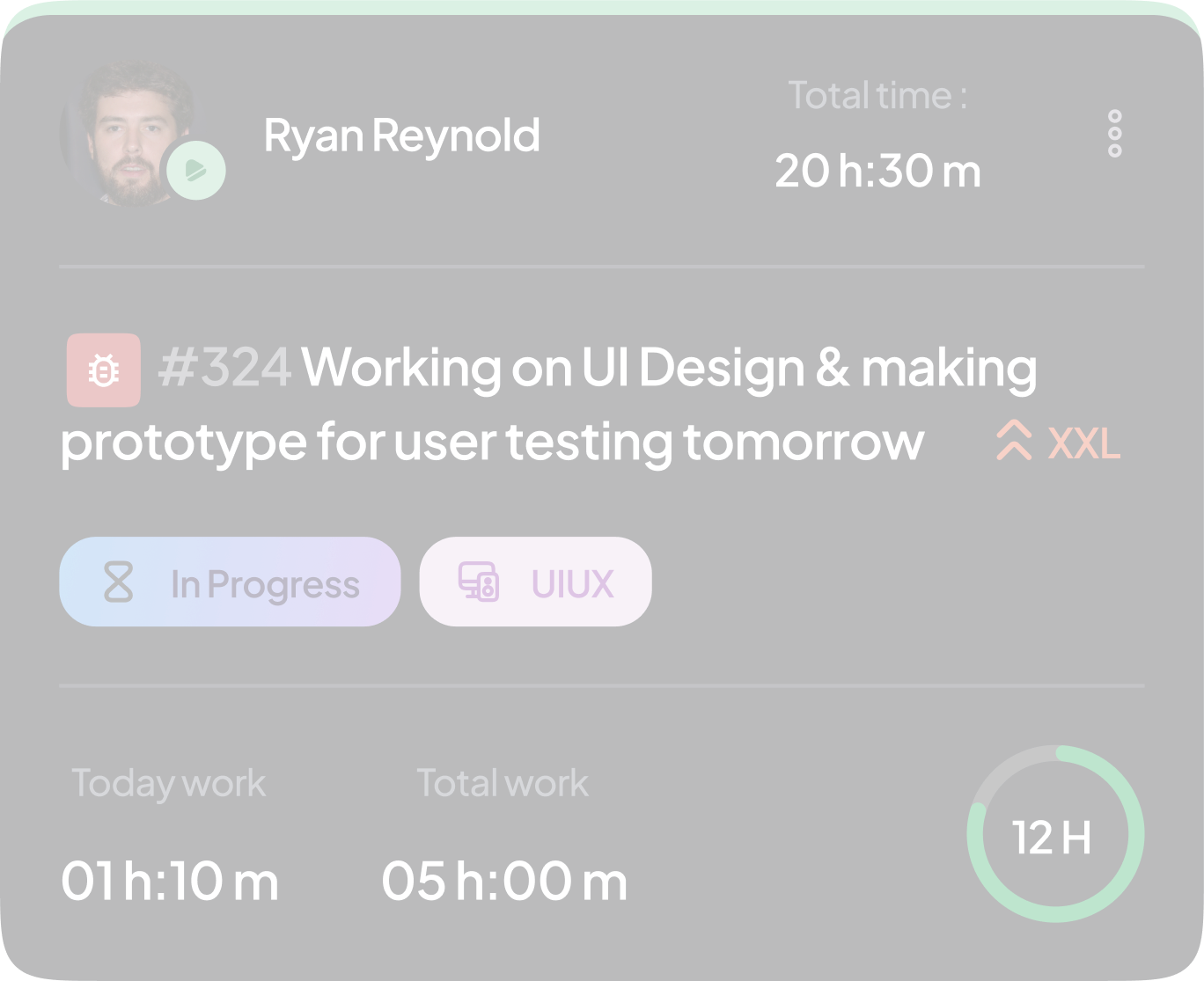This screenshot has width=1204, height=981.
Task: Click the Total time 20 h:30 m value
Action: click(x=877, y=171)
